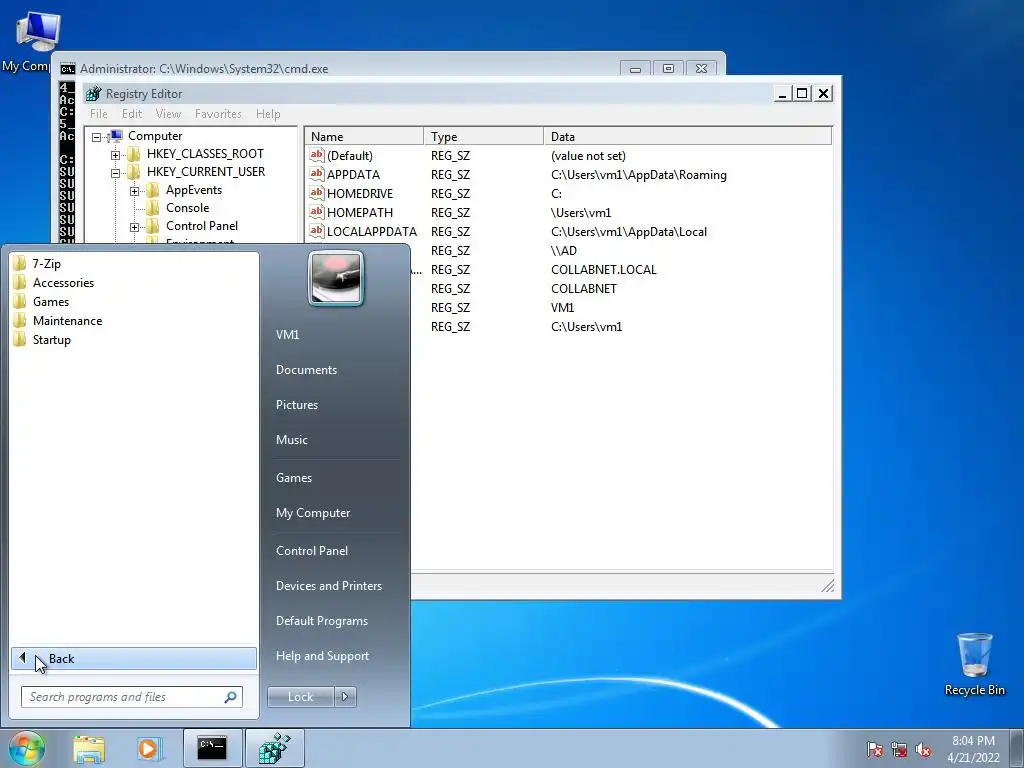Select the (Default) registry value icon
Screen dimensions: 1024x768
317,155
